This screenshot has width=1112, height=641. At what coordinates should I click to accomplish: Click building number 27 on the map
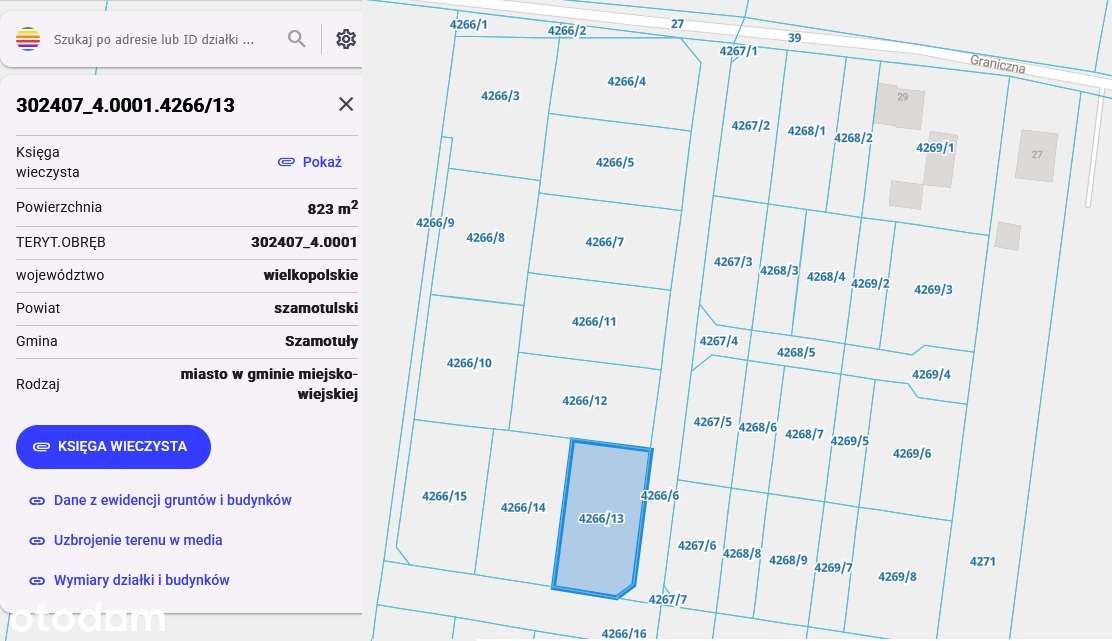(1037, 155)
